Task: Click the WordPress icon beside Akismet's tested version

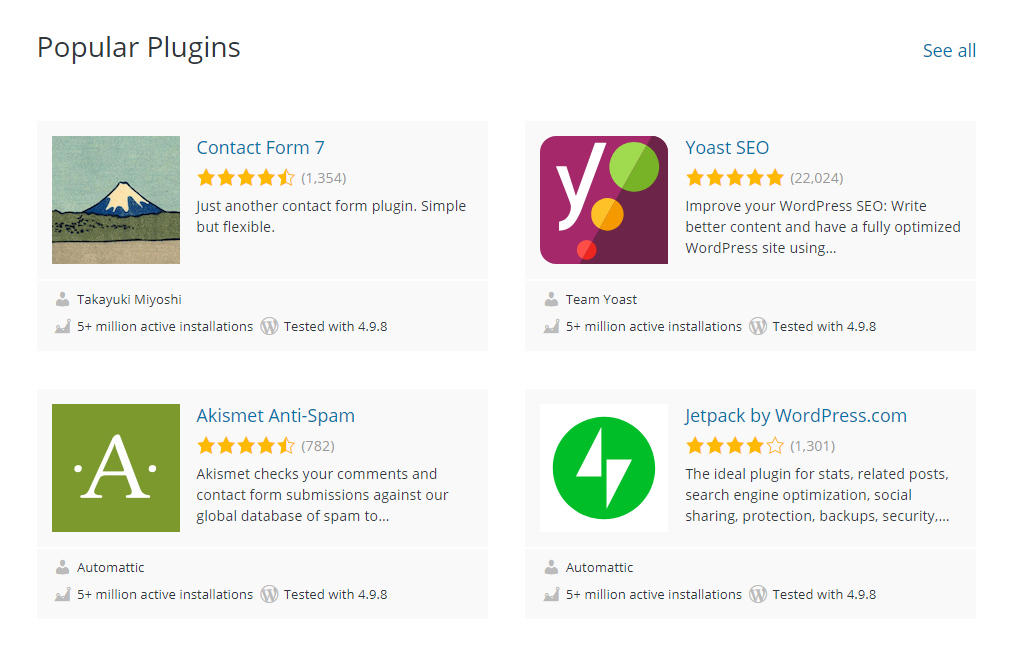Action: 268,594
